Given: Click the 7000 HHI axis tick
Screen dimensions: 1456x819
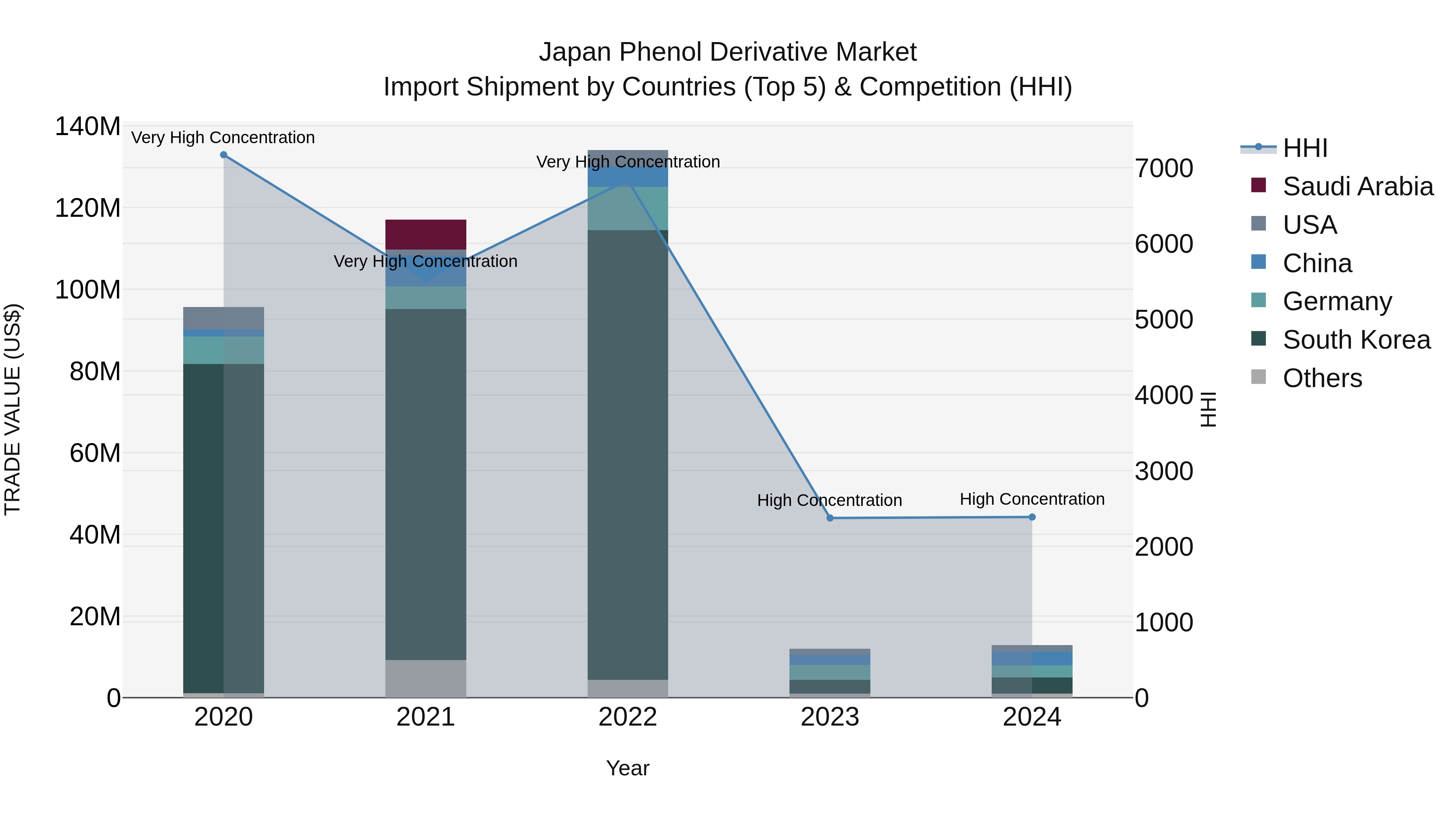Looking at the screenshot, I should [1164, 168].
